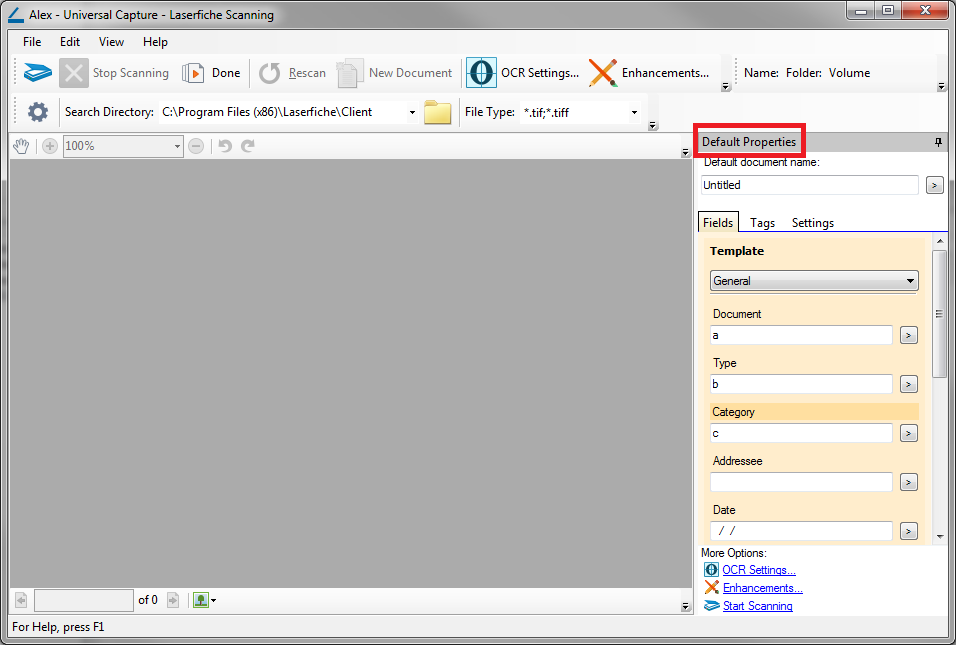The image size is (956, 645).
Task: Click the green image thumbnail view icon
Action: pyautogui.click(x=201, y=600)
